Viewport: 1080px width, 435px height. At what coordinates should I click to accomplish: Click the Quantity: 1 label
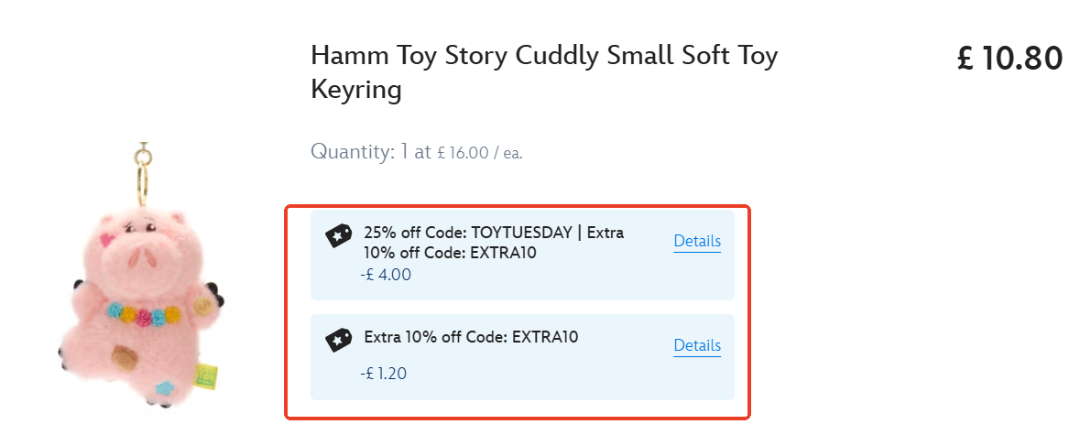358,152
